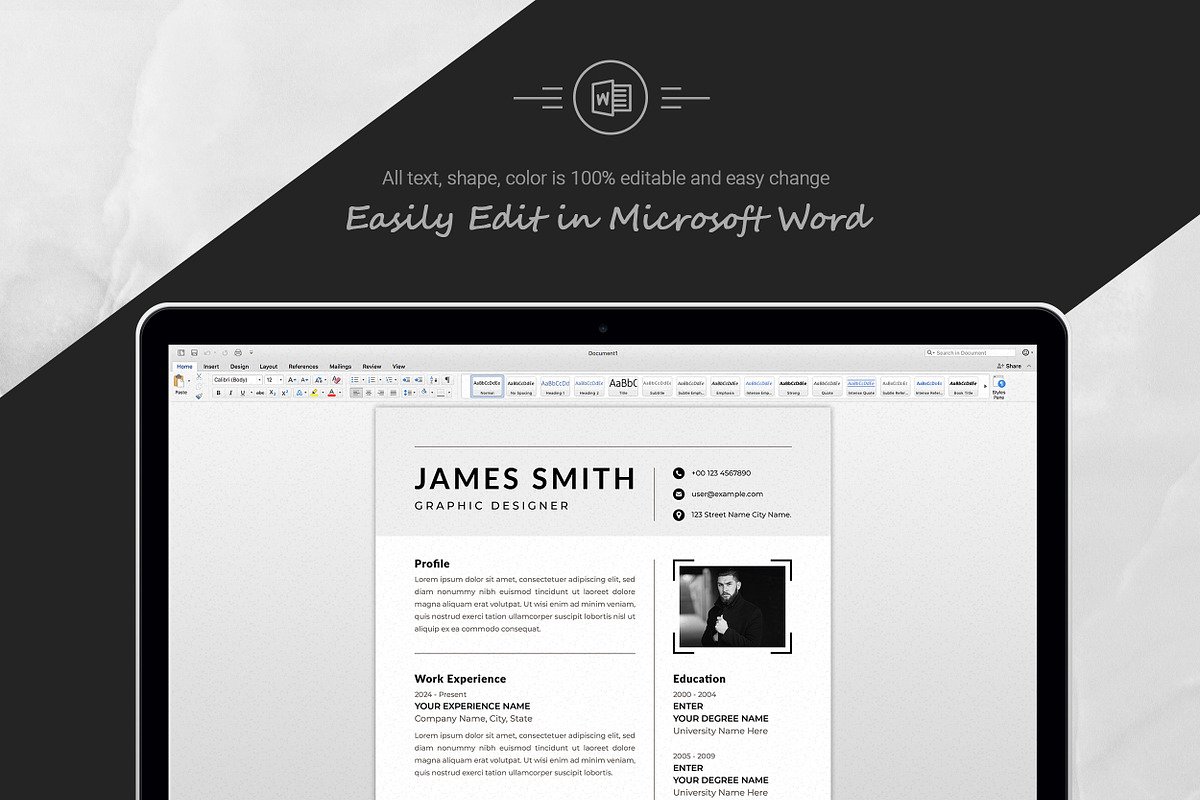This screenshot has width=1200, height=800.
Task: Open the font color dropdown arrow
Action: 340,393
